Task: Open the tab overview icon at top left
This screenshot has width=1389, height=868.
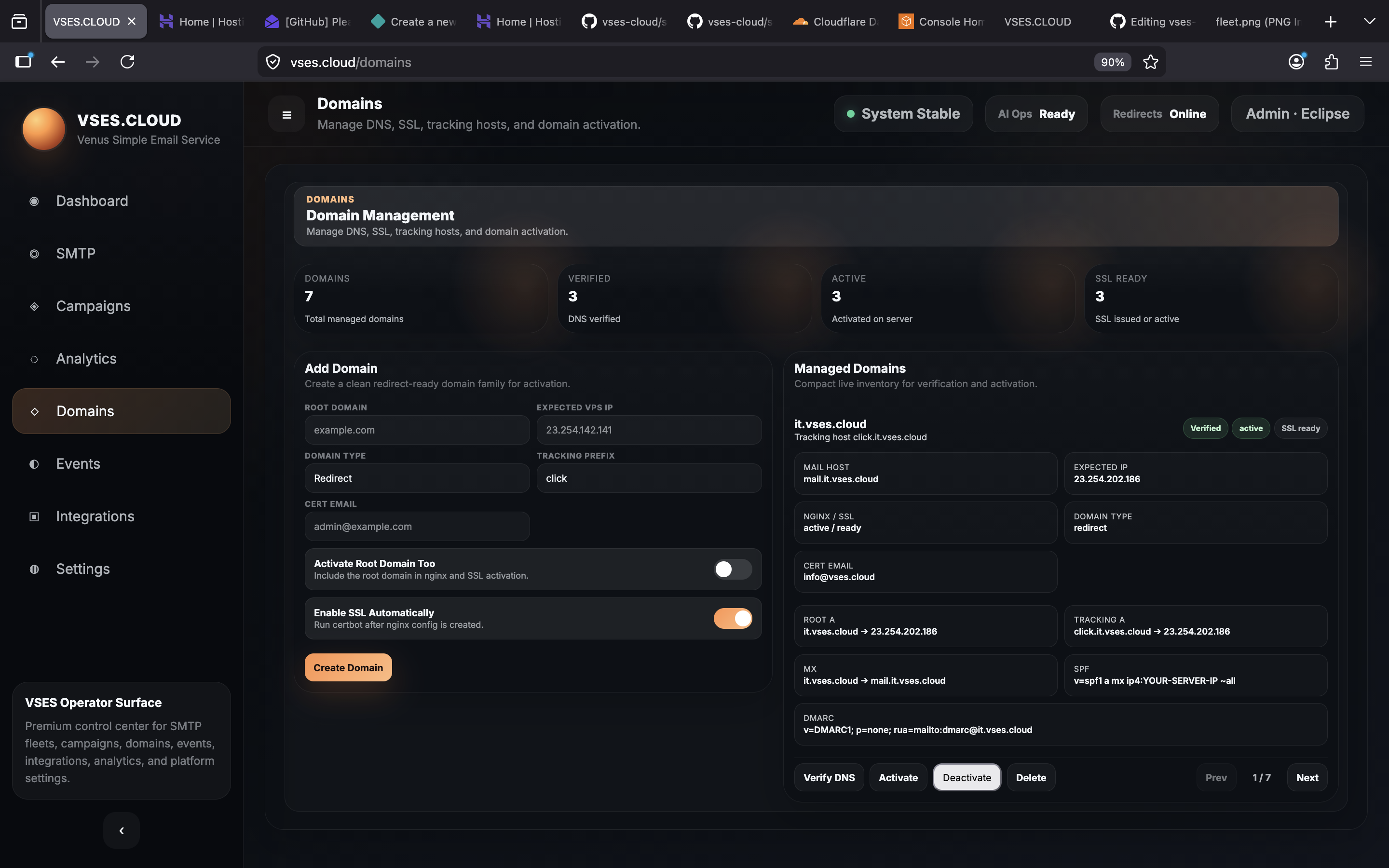Action: click(x=19, y=22)
